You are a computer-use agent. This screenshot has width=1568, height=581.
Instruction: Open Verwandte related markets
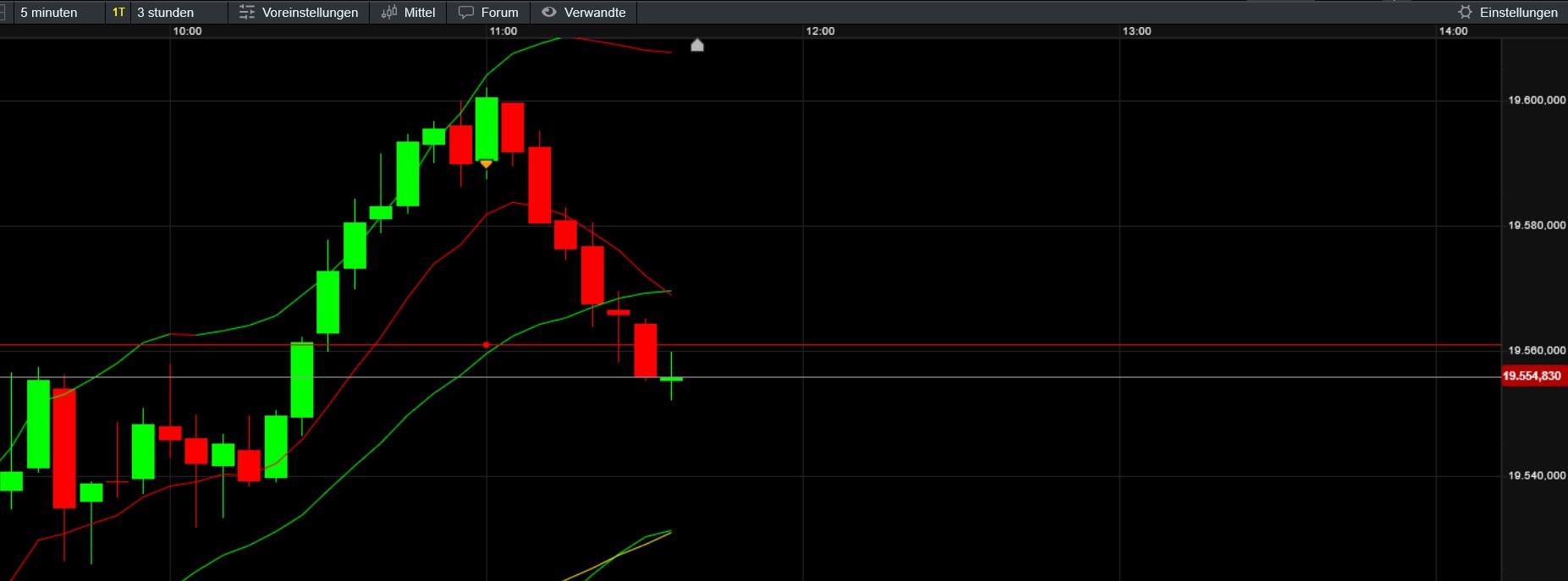pyautogui.click(x=584, y=12)
